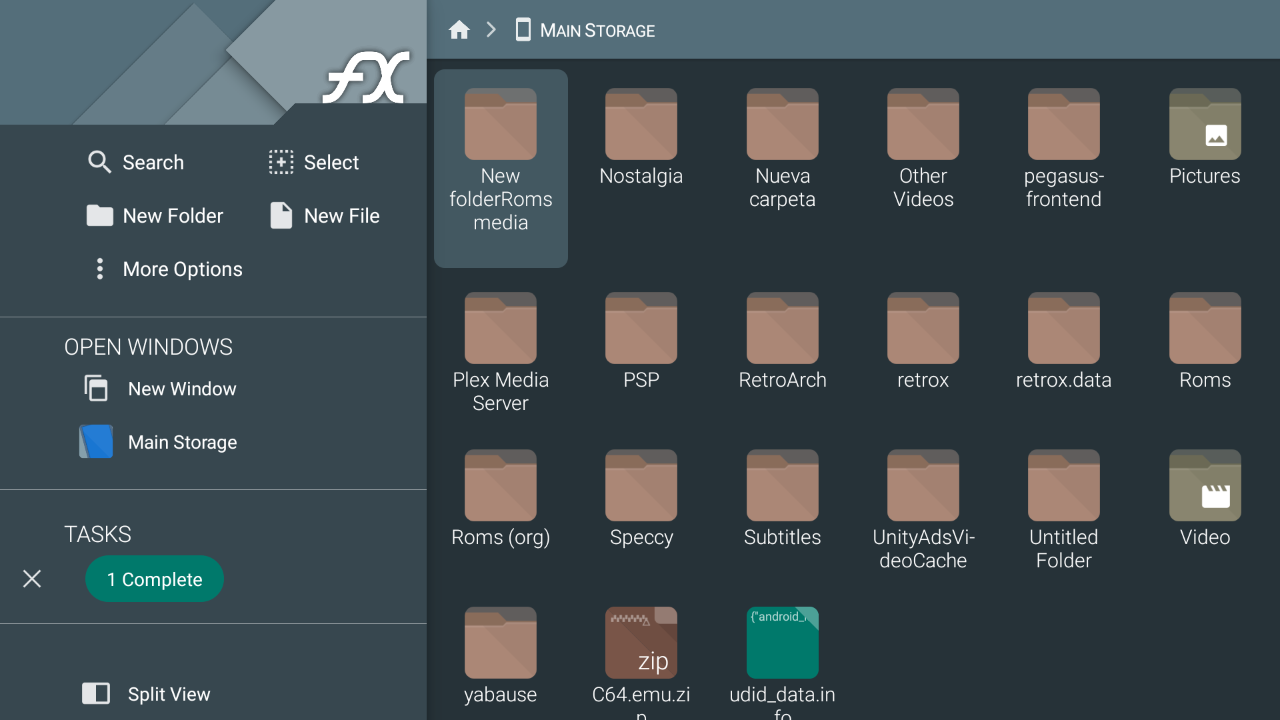Create a New Folder
The width and height of the screenshot is (1280, 720).
[x=155, y=216]
